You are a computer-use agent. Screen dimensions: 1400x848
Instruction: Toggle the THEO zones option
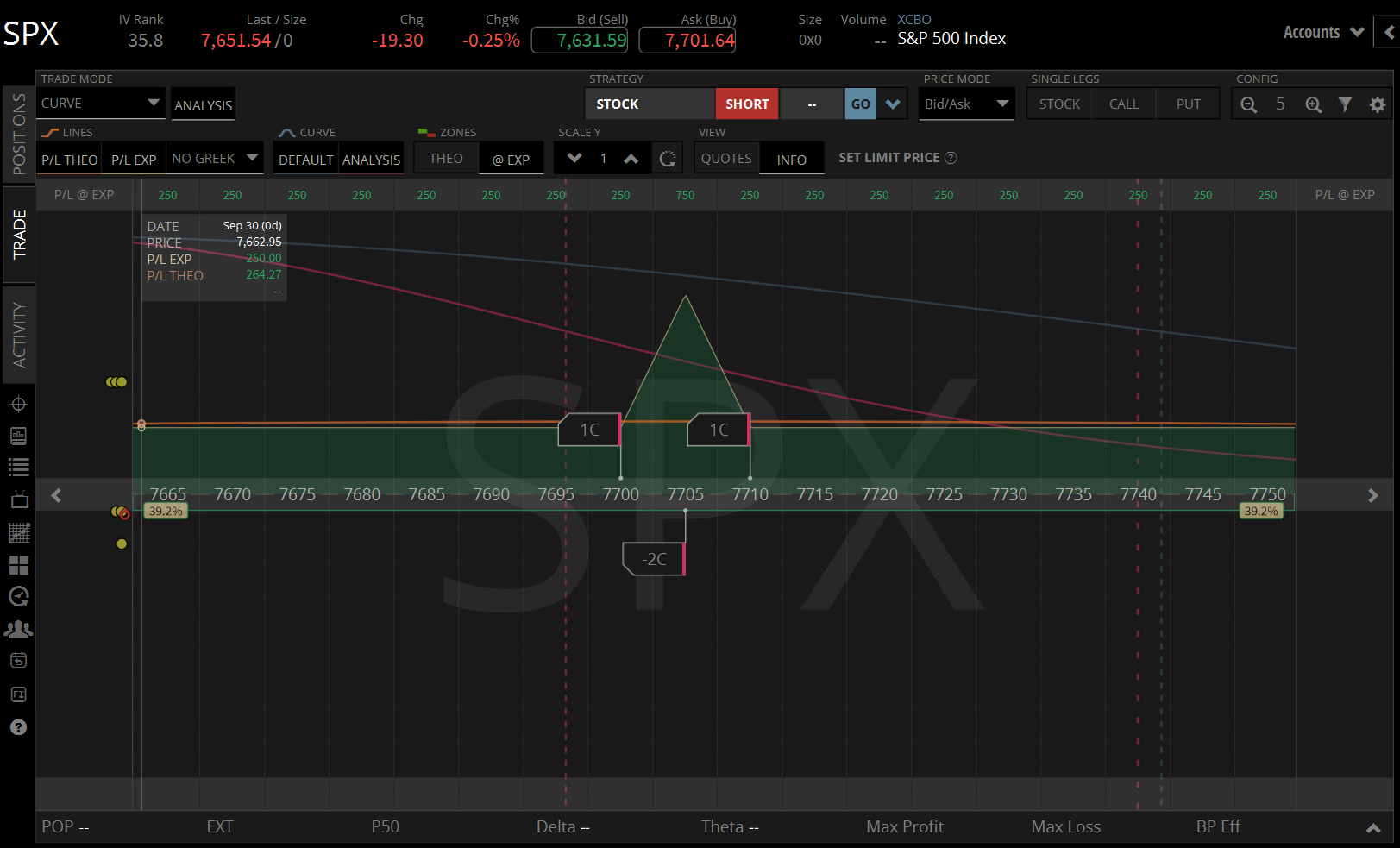(446, 159)
